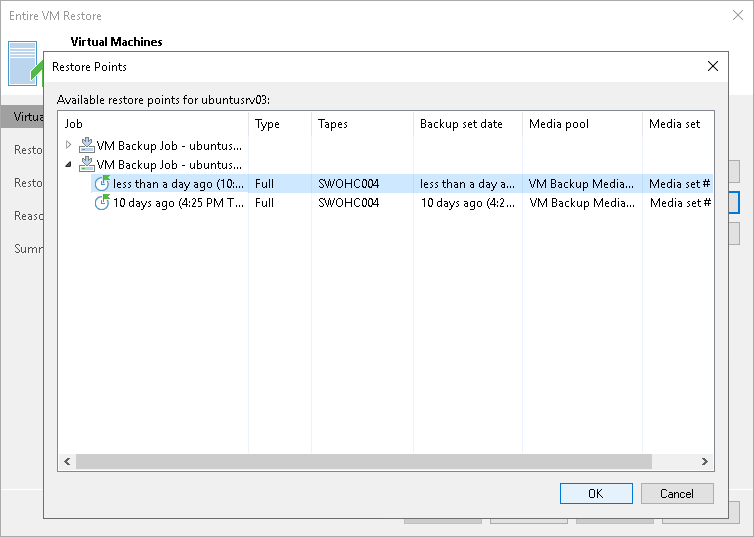Sort by Backup set date column header

click(468, 124)
